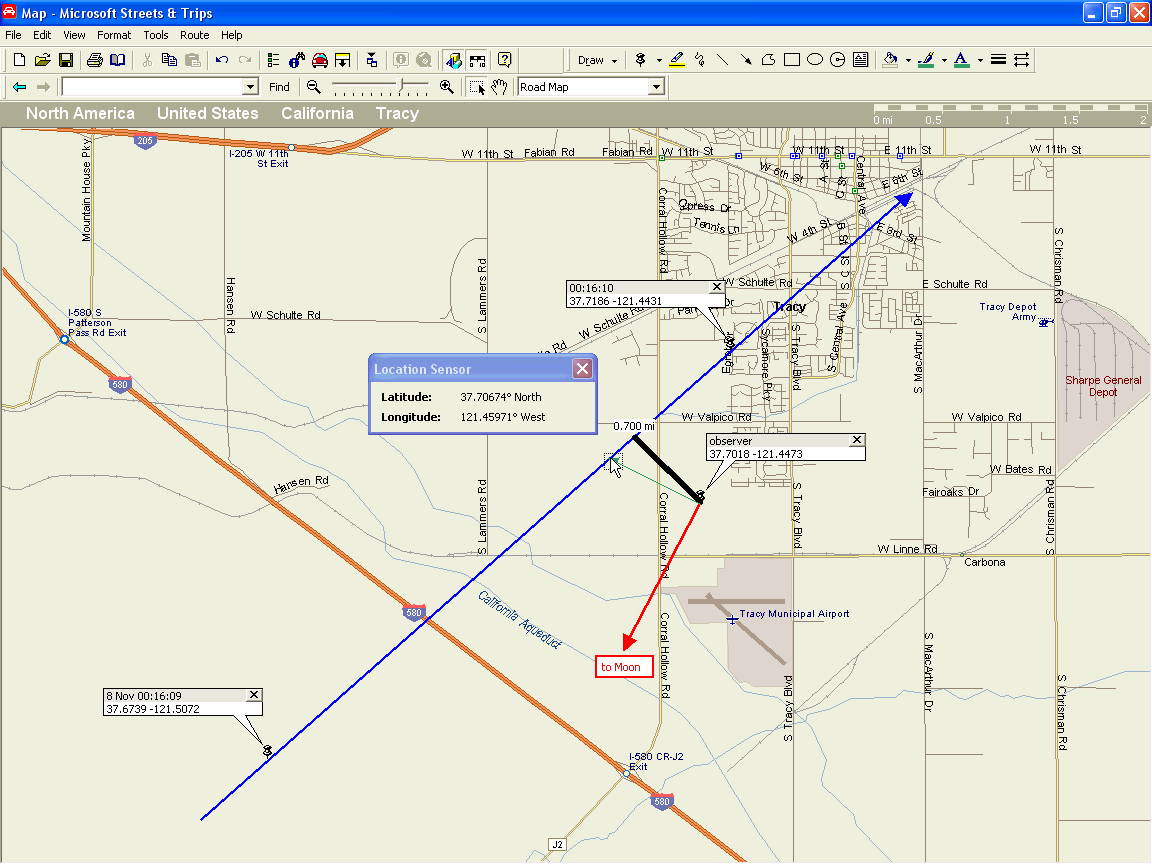Screen dimensions: 1152x864
Task: Choose the Oval shape tool
Action: tap(815, 60)
